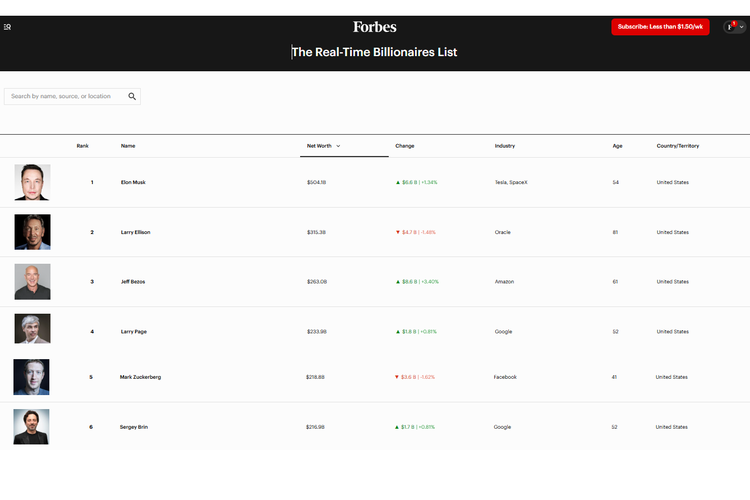Open the menu and search icon in header
This screenshot has width=750, height=500.
8,27
